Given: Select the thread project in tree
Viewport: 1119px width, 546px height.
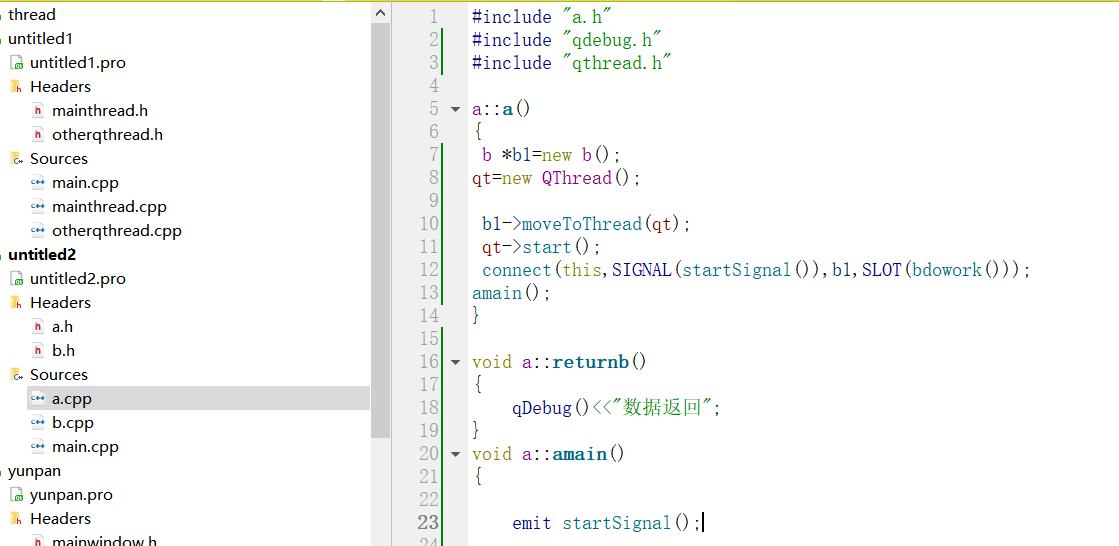Looking at the screenshot, I should coord(31,14).
